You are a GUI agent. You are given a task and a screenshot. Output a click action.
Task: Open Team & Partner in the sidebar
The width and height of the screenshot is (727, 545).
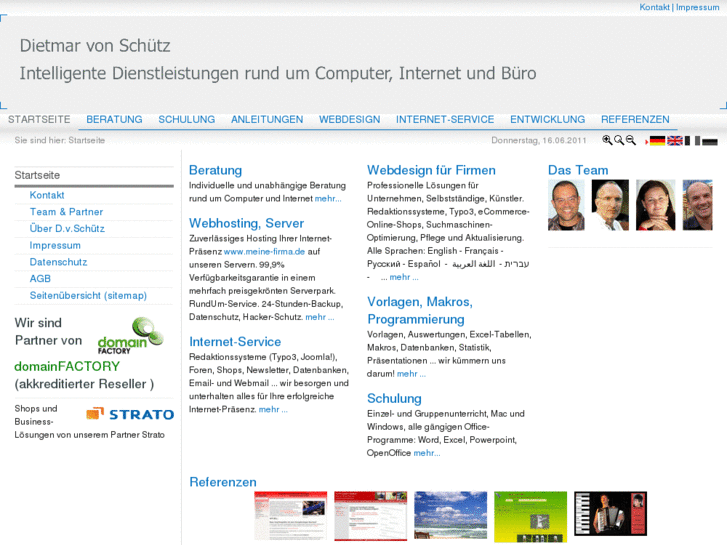point(66,212)
